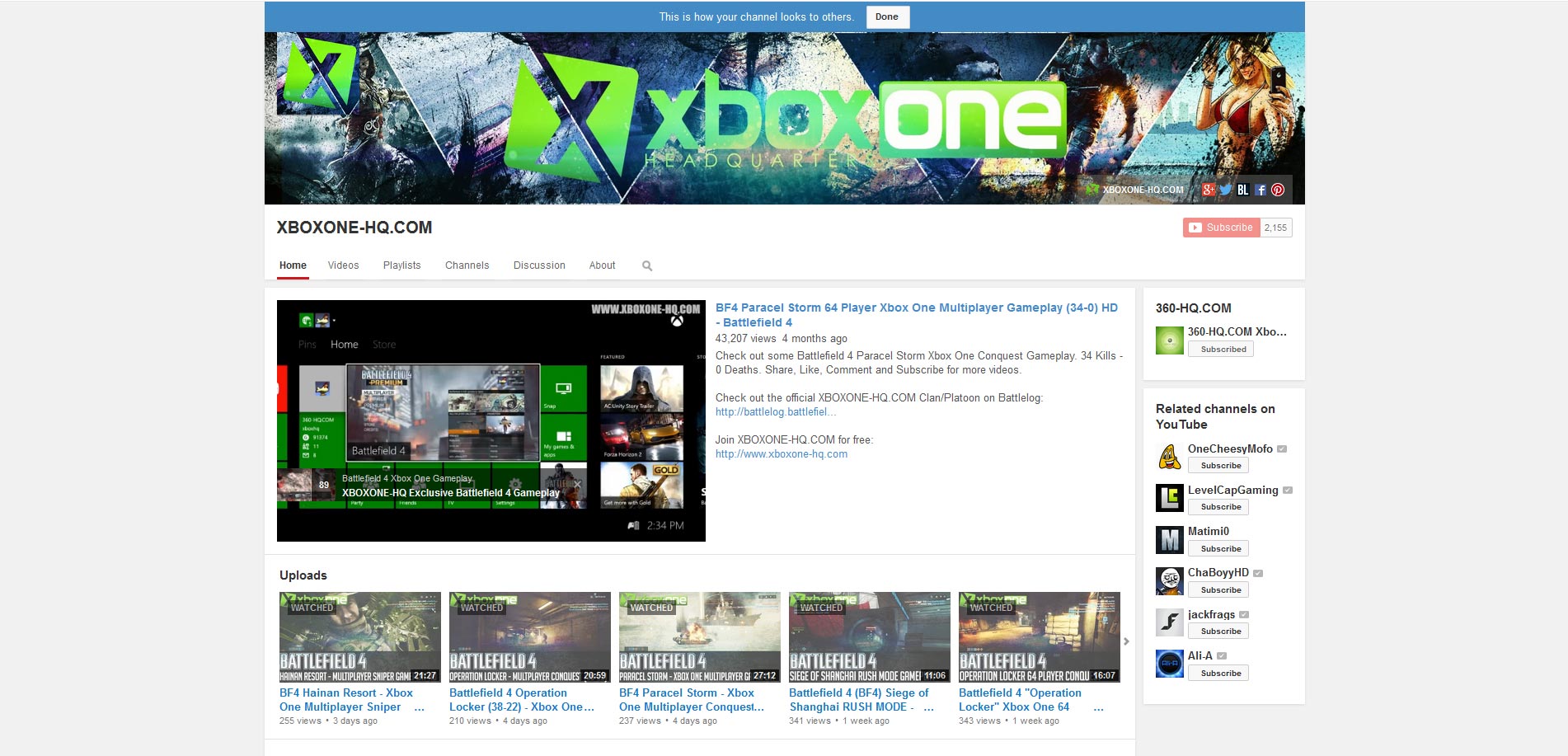Open the Hainan Resort video thumbnail

(x=360, y=636)
